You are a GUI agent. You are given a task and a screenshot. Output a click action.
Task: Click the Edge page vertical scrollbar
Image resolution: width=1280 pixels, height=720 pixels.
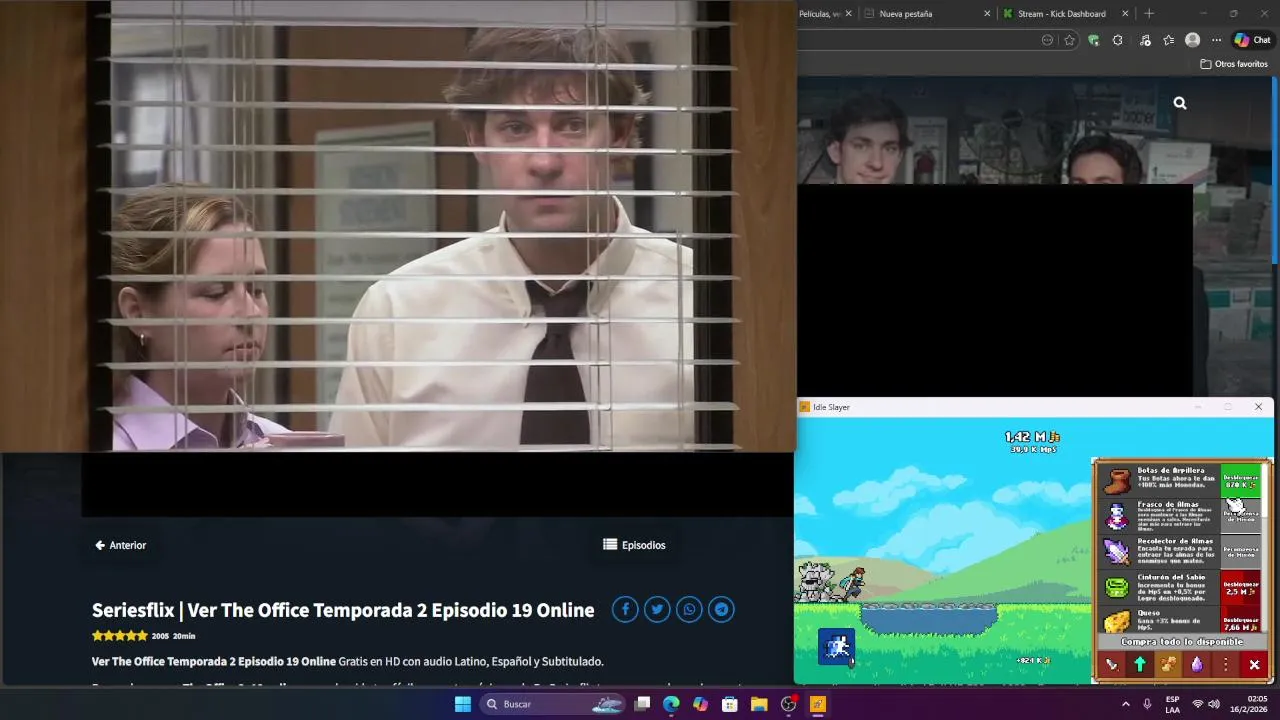click(x=1275, y=170)
